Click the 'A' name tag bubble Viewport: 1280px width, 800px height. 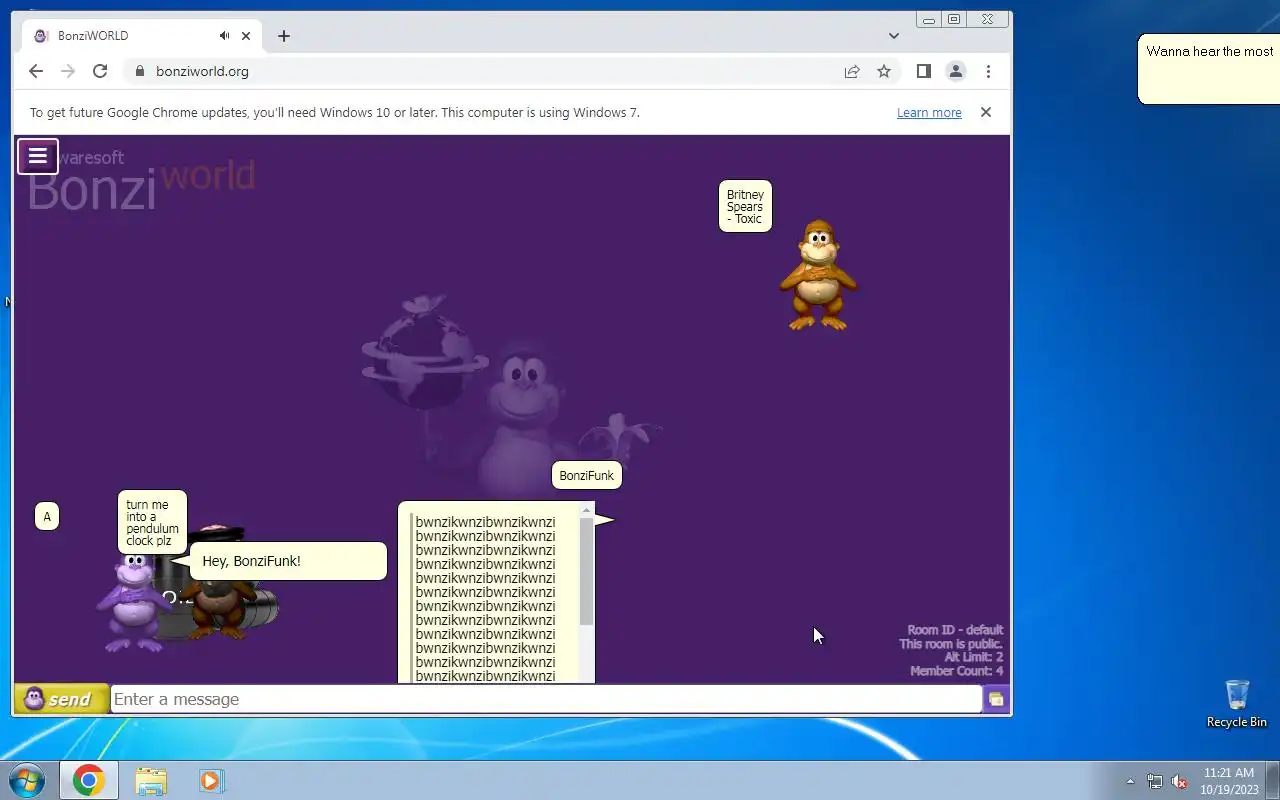(x=47, y=517)
